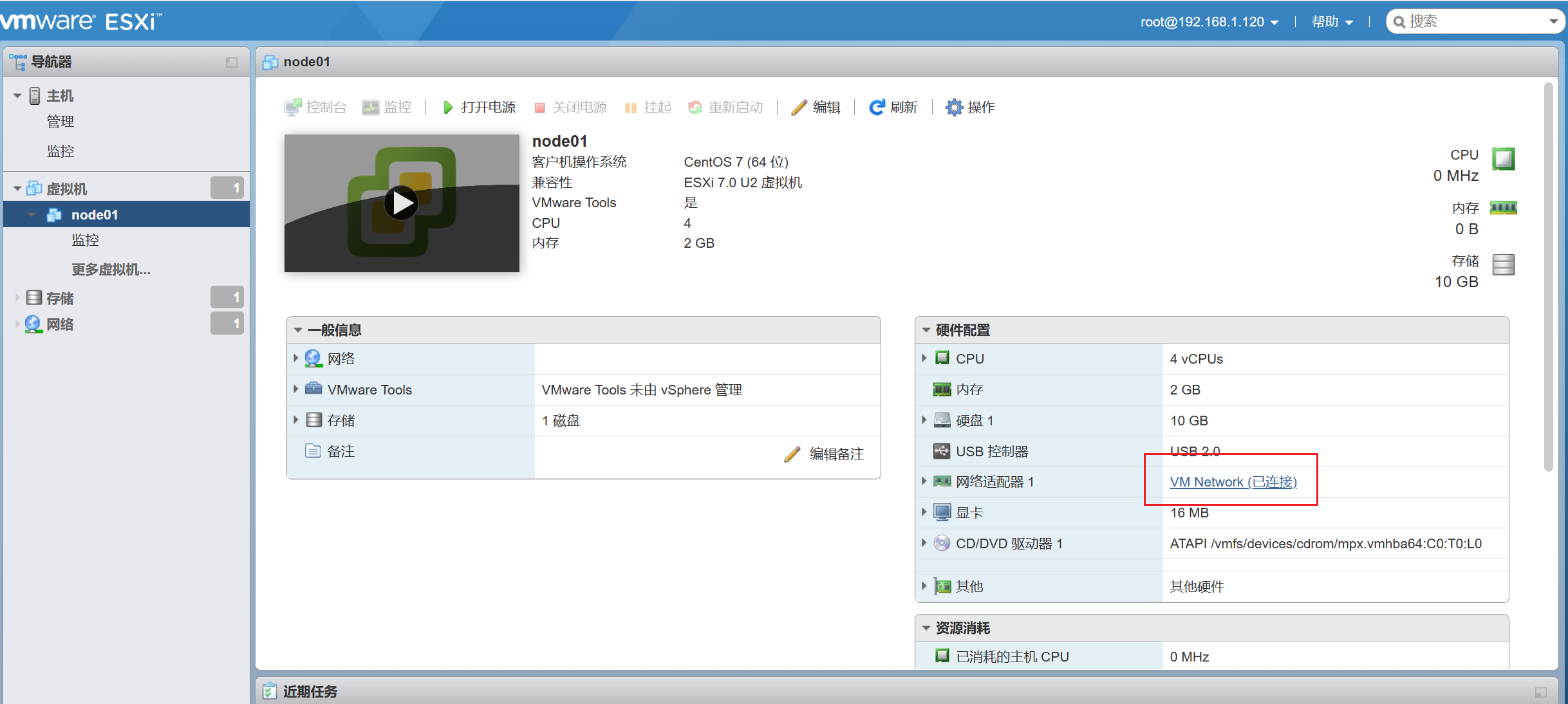Image resolution: width=1568 pixels, height=704 pixels.
Task: Open Manage (管理) under Host
Action: (x=61, y=122)
